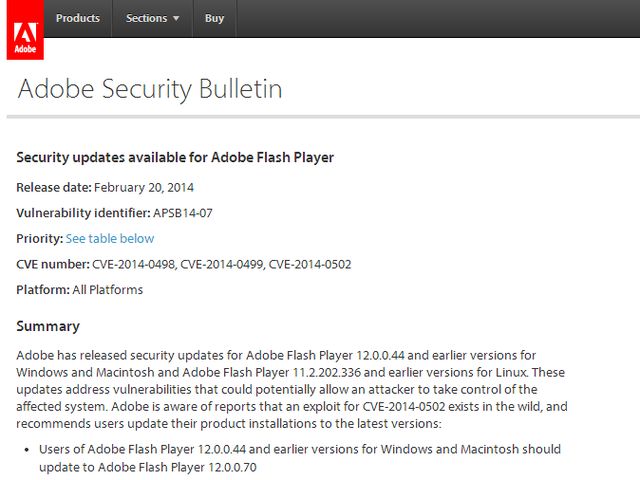The height and width of the screenshot is (480, 640).
Task: Click the Summary section heading
Action: [x=48, y=326]
